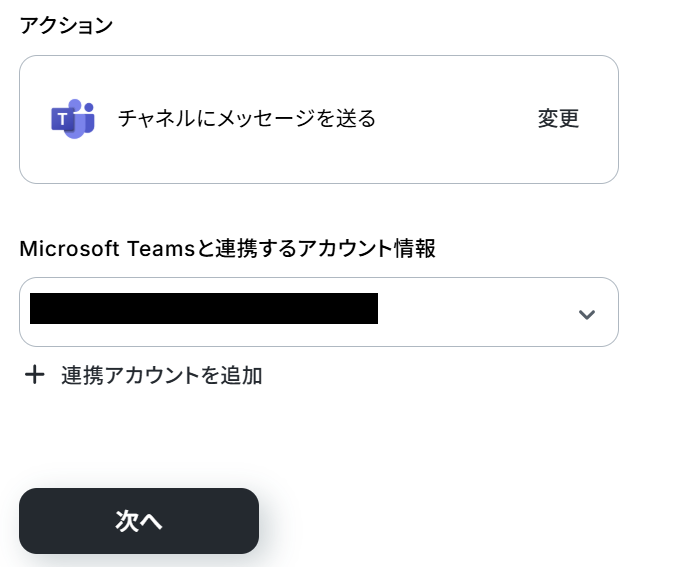Viewport: 687px width, 567px height.
Task: Click the action card containing Teams action
Action: pos(319,119)
